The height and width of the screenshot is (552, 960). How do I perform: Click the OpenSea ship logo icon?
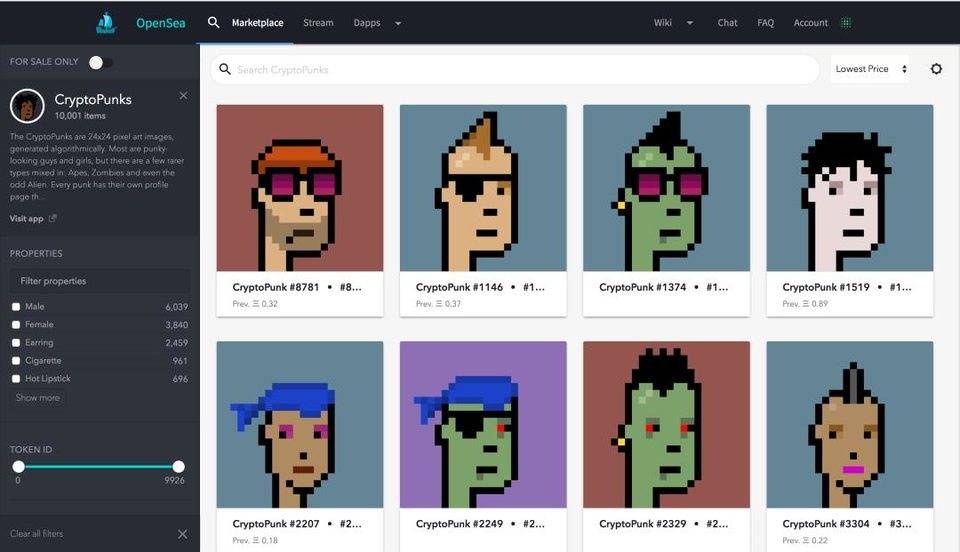point(107,23)
